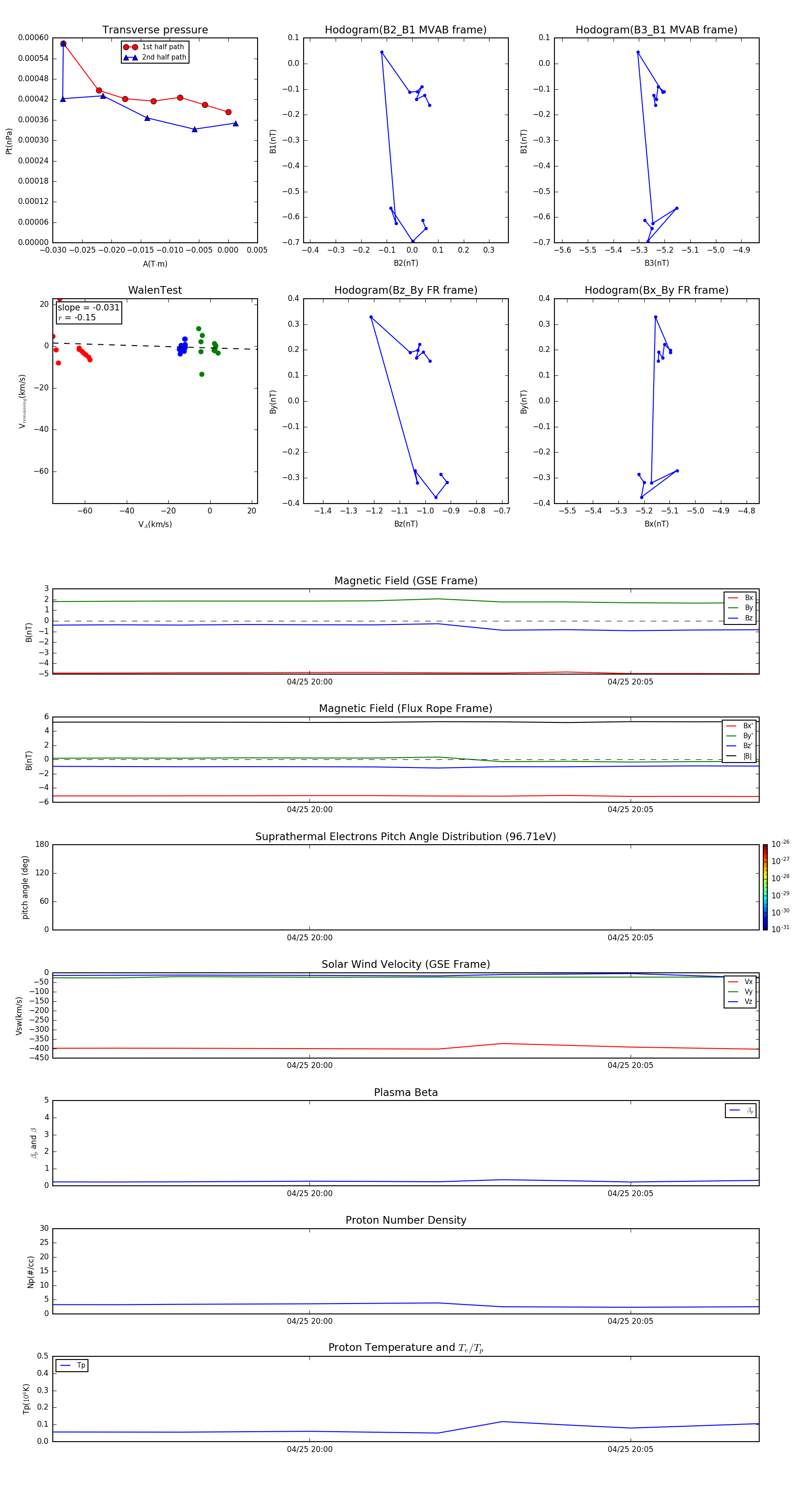Click the '1st half path' legend entry

click(154, 47)
